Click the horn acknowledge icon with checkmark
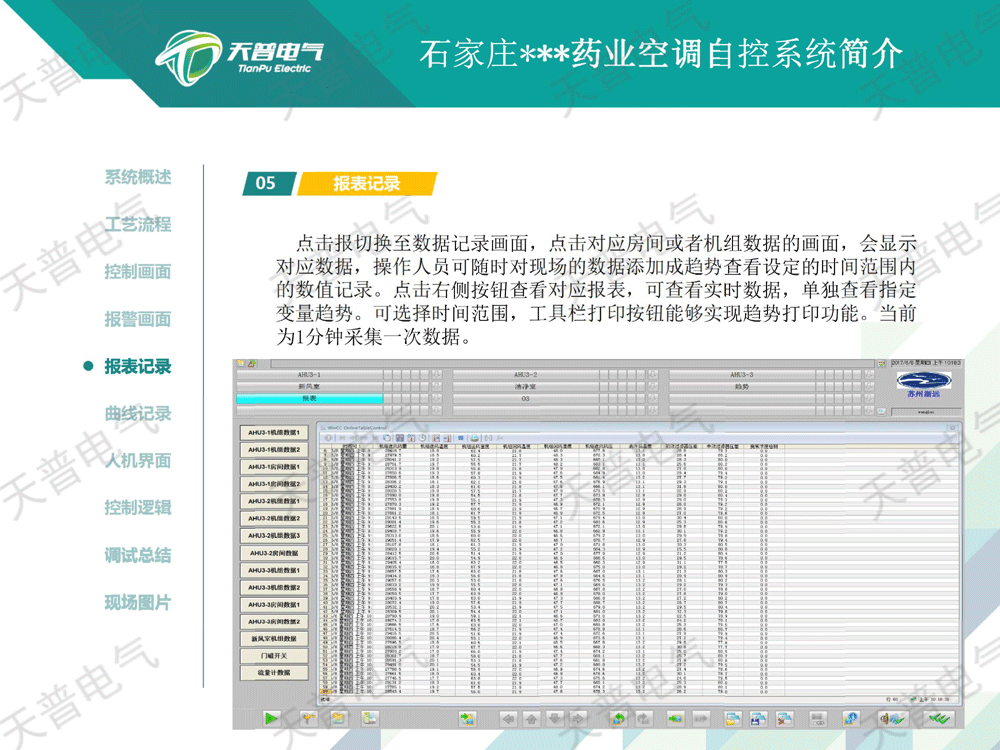The width and height of the screenshot is (1000, 750). pyautogui.click(x=893, y=719)
